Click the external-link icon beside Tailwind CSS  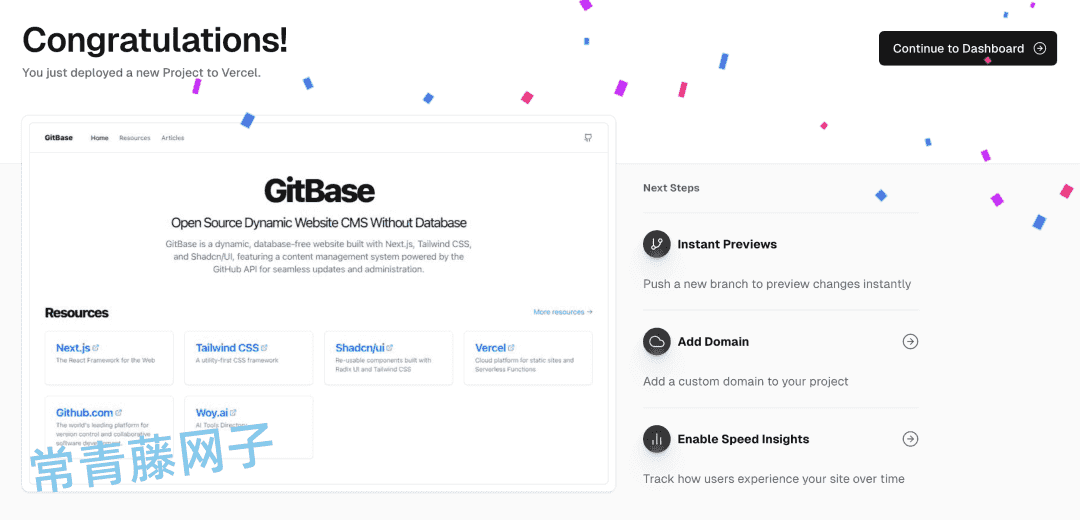point(264,348)
